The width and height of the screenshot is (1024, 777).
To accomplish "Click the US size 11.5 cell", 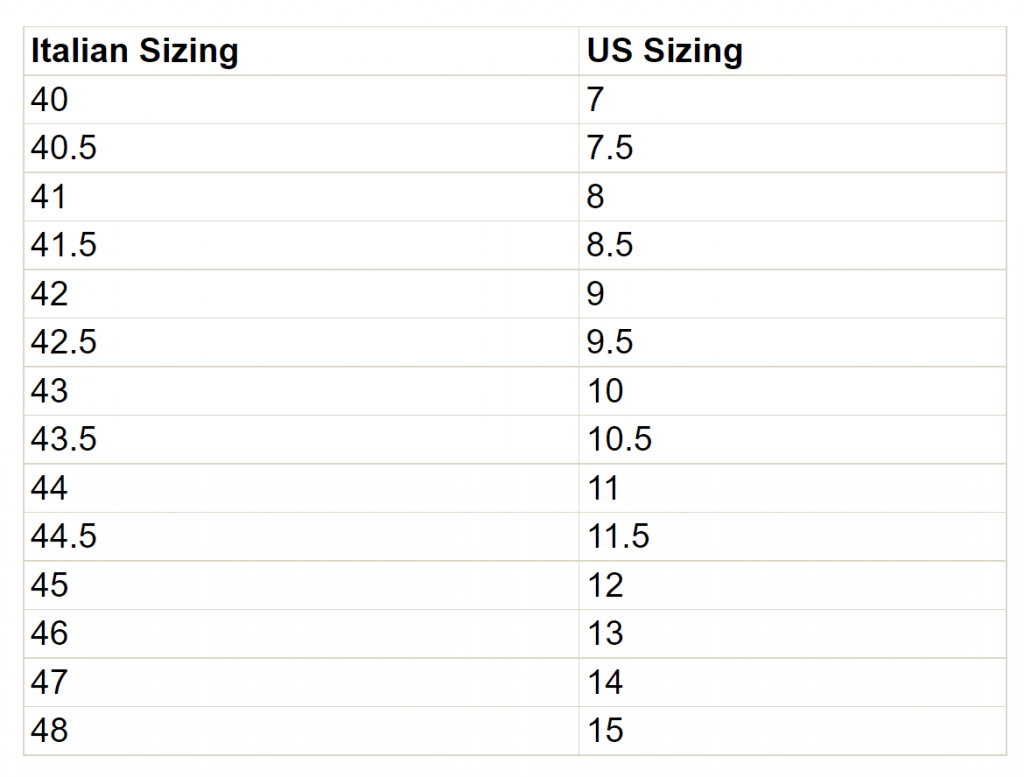I will pos(792,537).
